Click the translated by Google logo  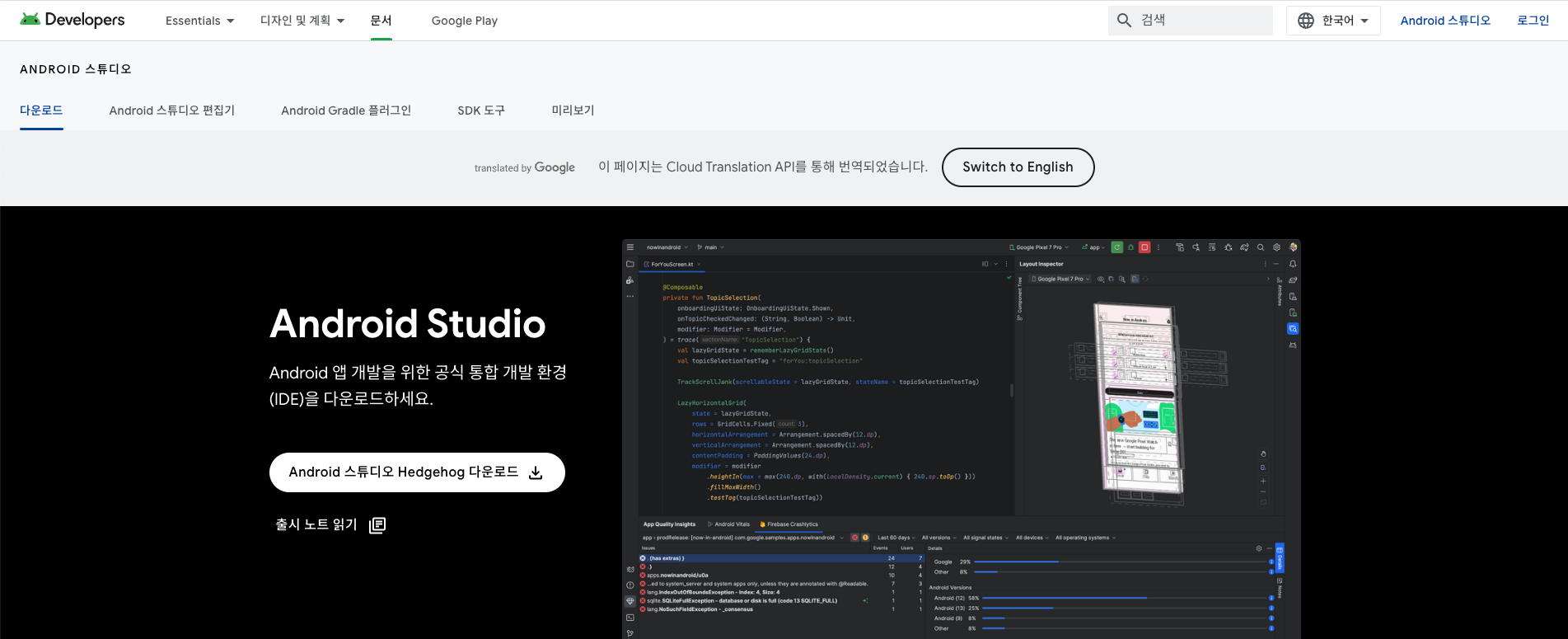pos(525,167)
